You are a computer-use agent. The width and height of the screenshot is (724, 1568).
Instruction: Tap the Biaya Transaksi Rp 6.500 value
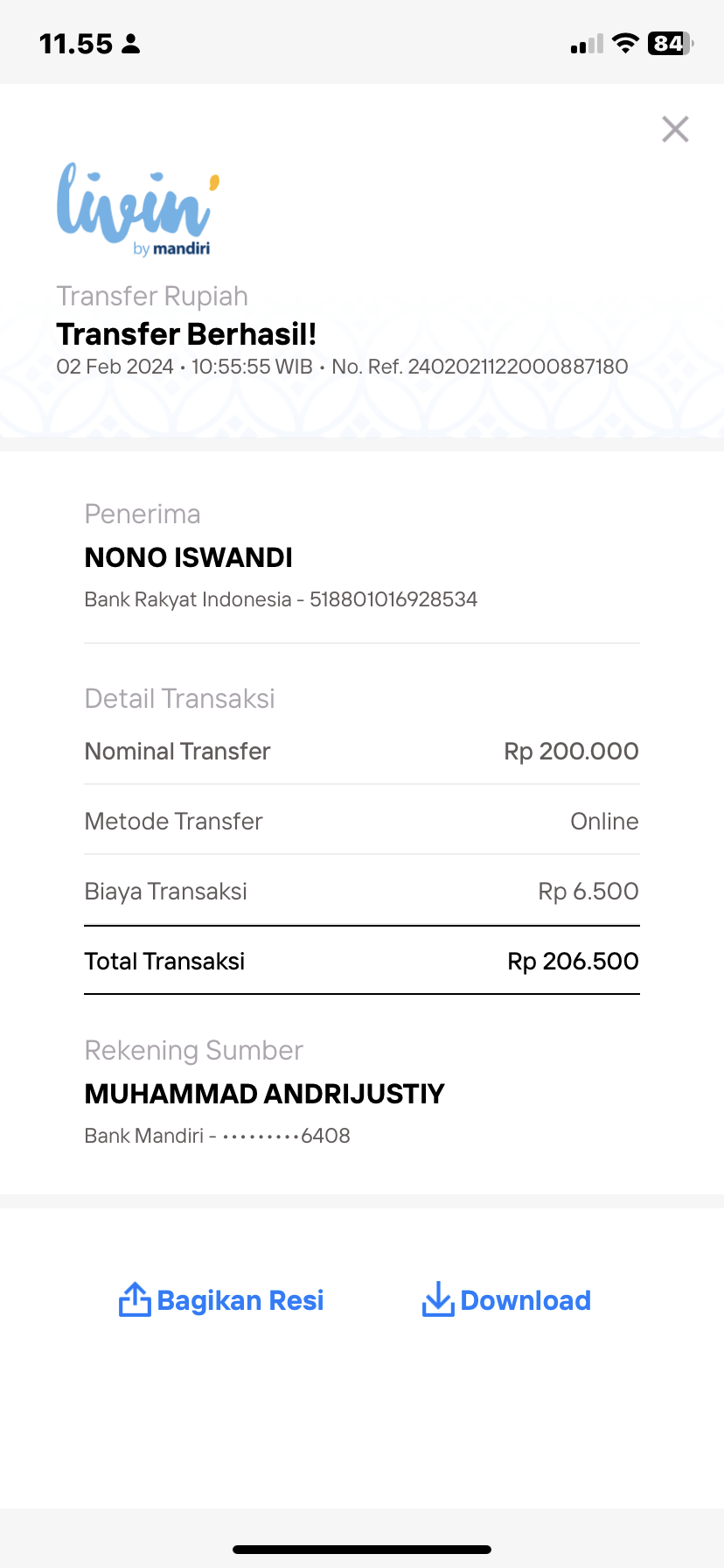point(588,891)
